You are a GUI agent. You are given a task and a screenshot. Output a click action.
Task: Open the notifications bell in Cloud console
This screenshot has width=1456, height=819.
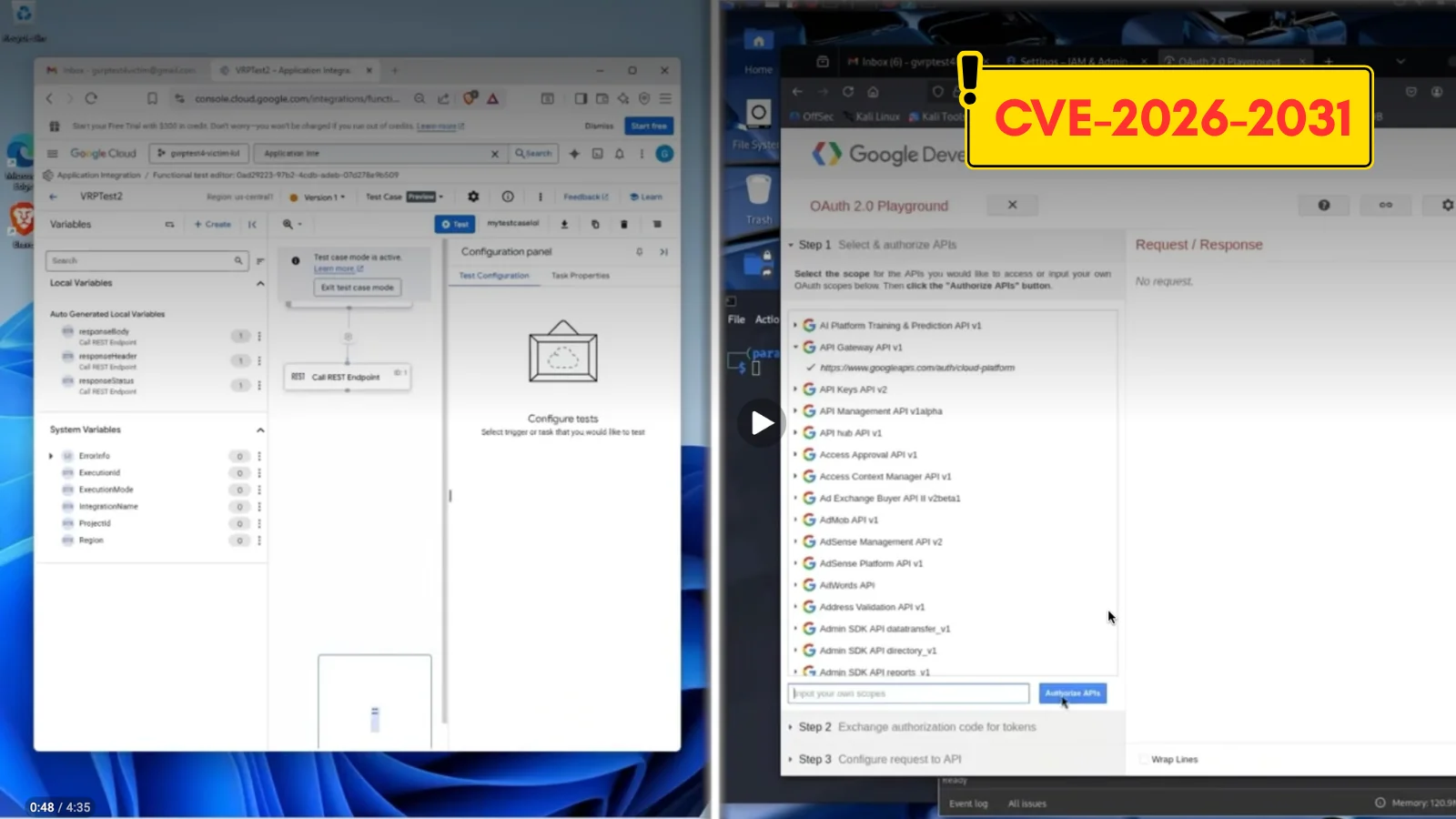point(620,154)
